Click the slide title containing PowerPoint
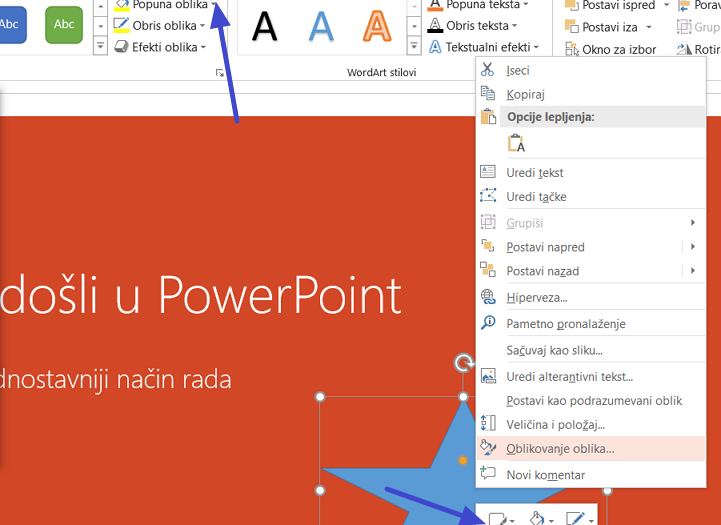 point(201,295)
